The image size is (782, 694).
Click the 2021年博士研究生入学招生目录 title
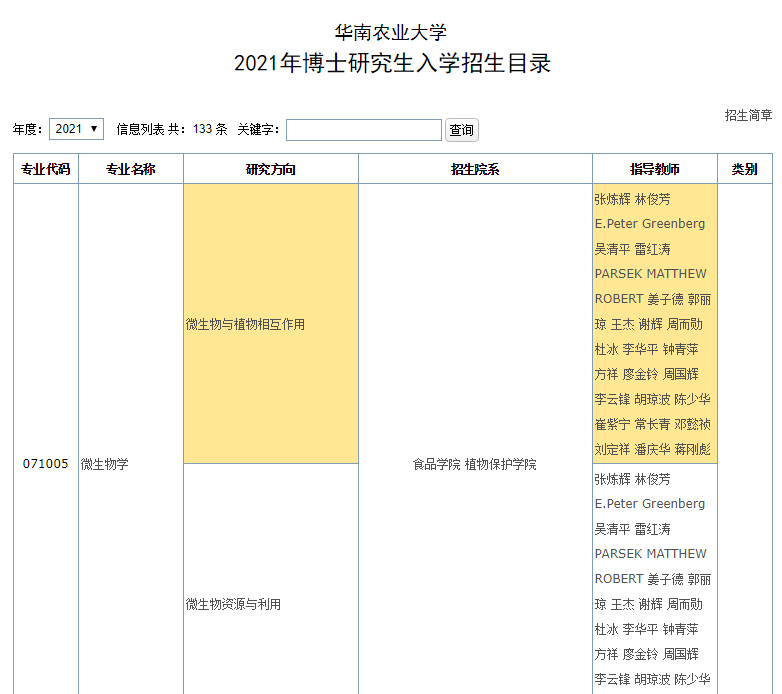click(x=392, y=63)
